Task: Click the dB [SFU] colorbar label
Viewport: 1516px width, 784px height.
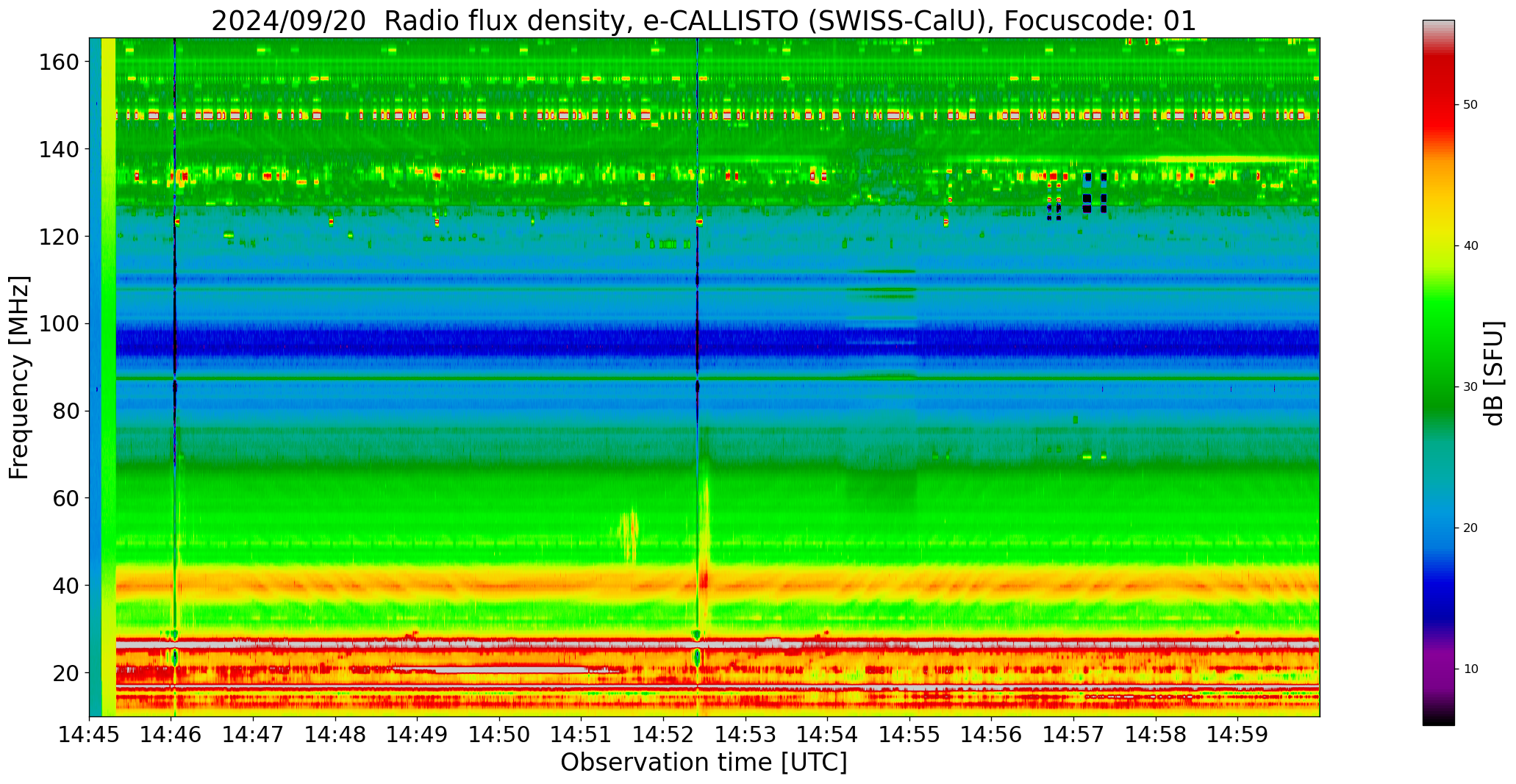Action: pos(1494,373)
